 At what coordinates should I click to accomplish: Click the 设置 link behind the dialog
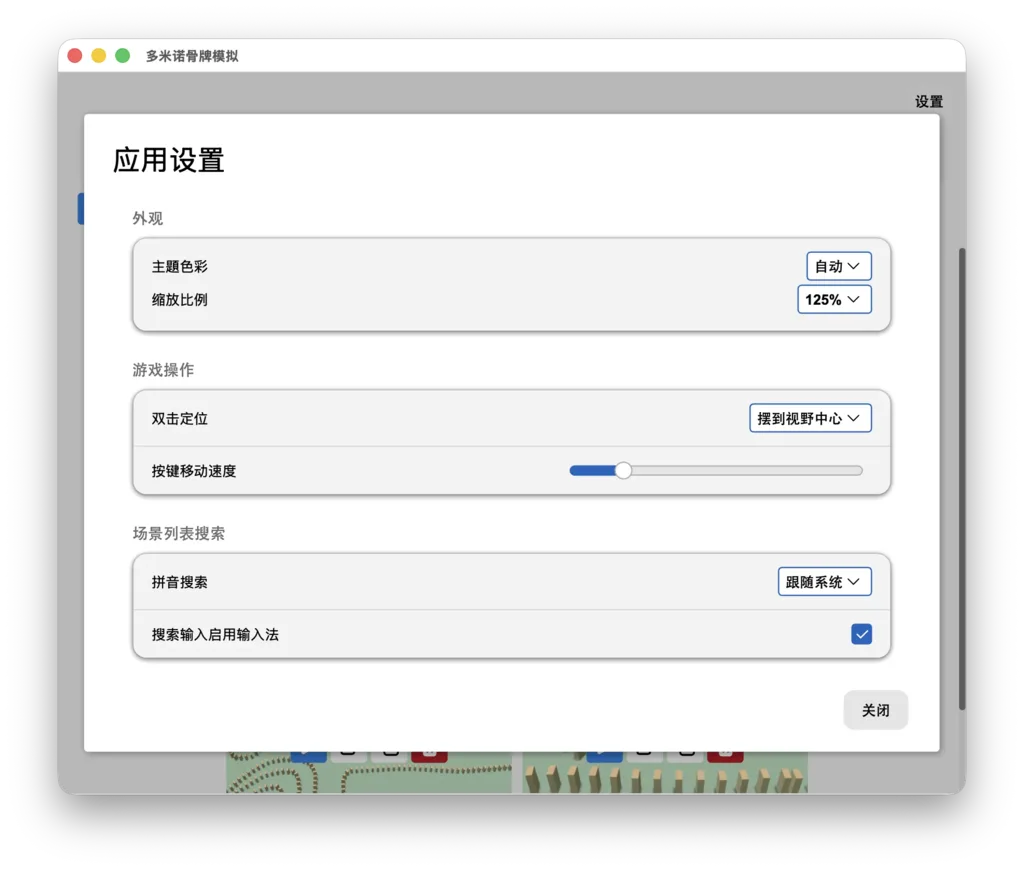point(929,101)
